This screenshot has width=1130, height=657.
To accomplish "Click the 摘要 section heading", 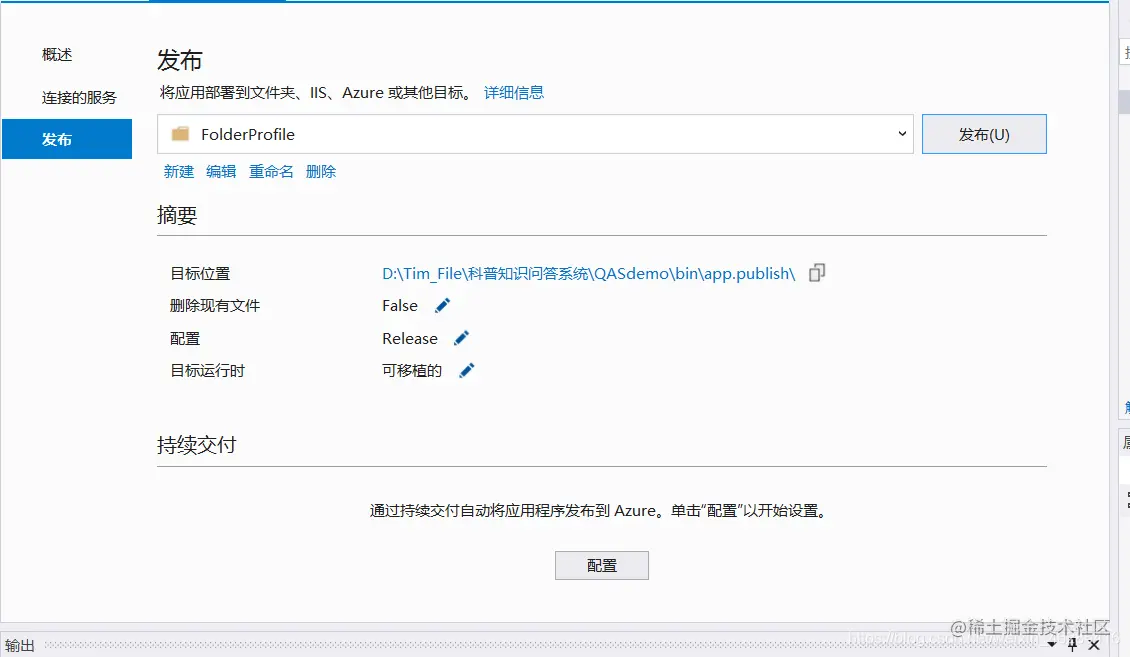I will tap(177, 215).
